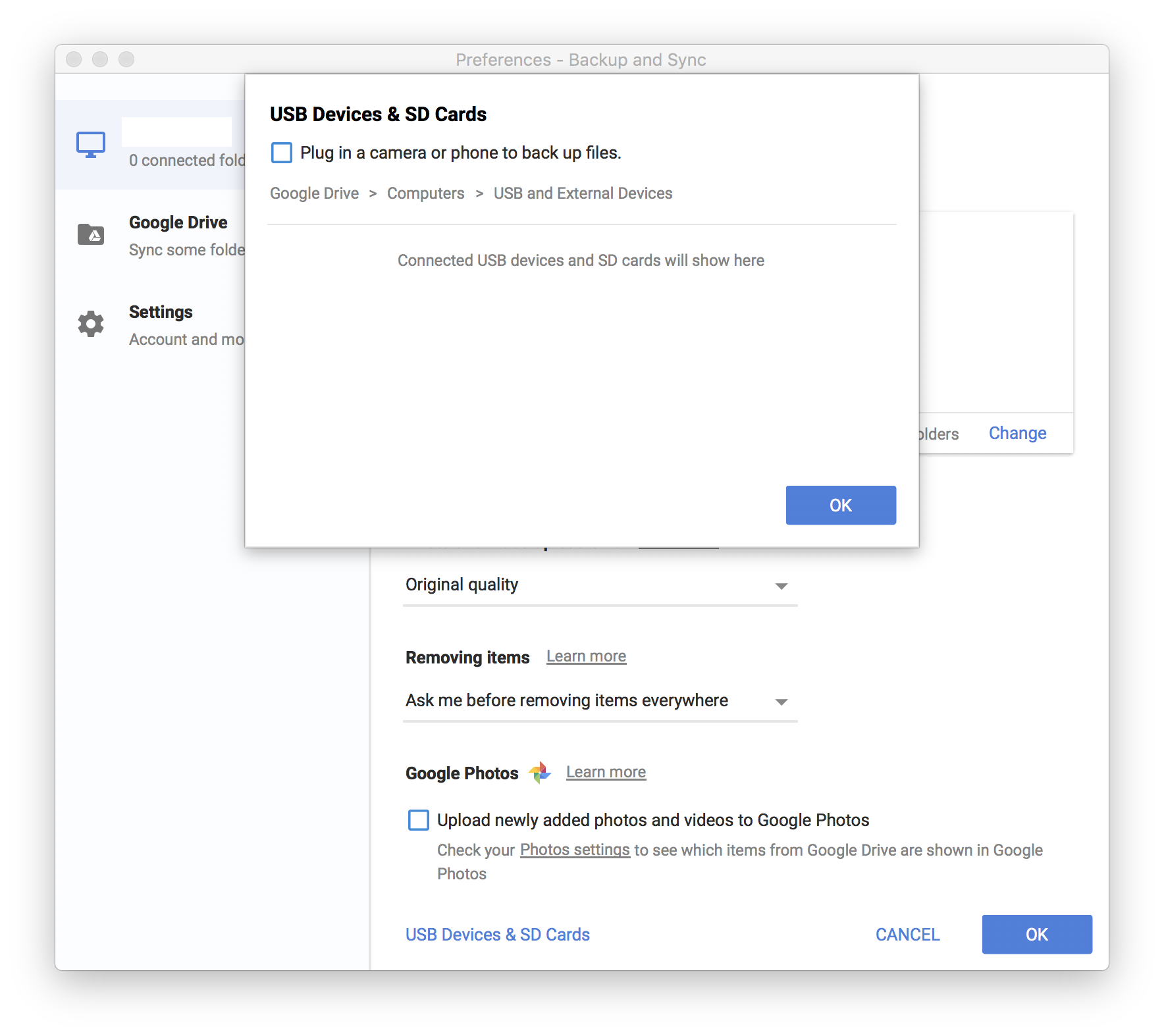Open USB Devices & SD Cards link
The height and width of the screenshot is (1036, 1164).
[498, 935]
